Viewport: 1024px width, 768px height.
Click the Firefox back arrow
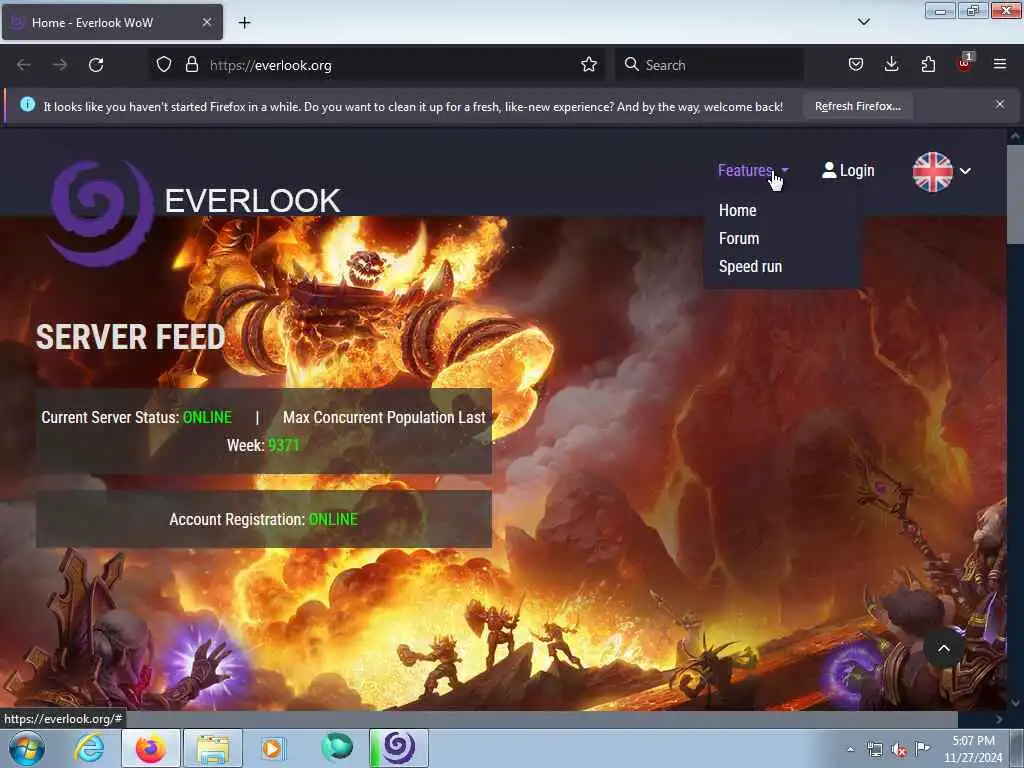click(24, 65)
